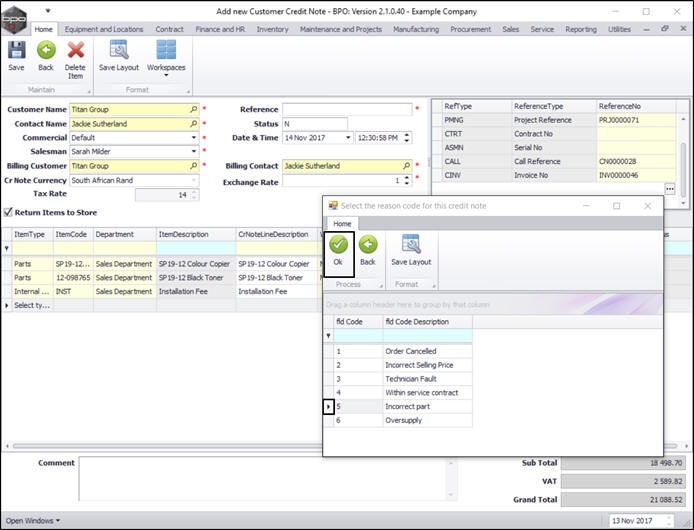Open the Maintenance and Projects tab
694x530 pixels.
(x=341, y=29)
